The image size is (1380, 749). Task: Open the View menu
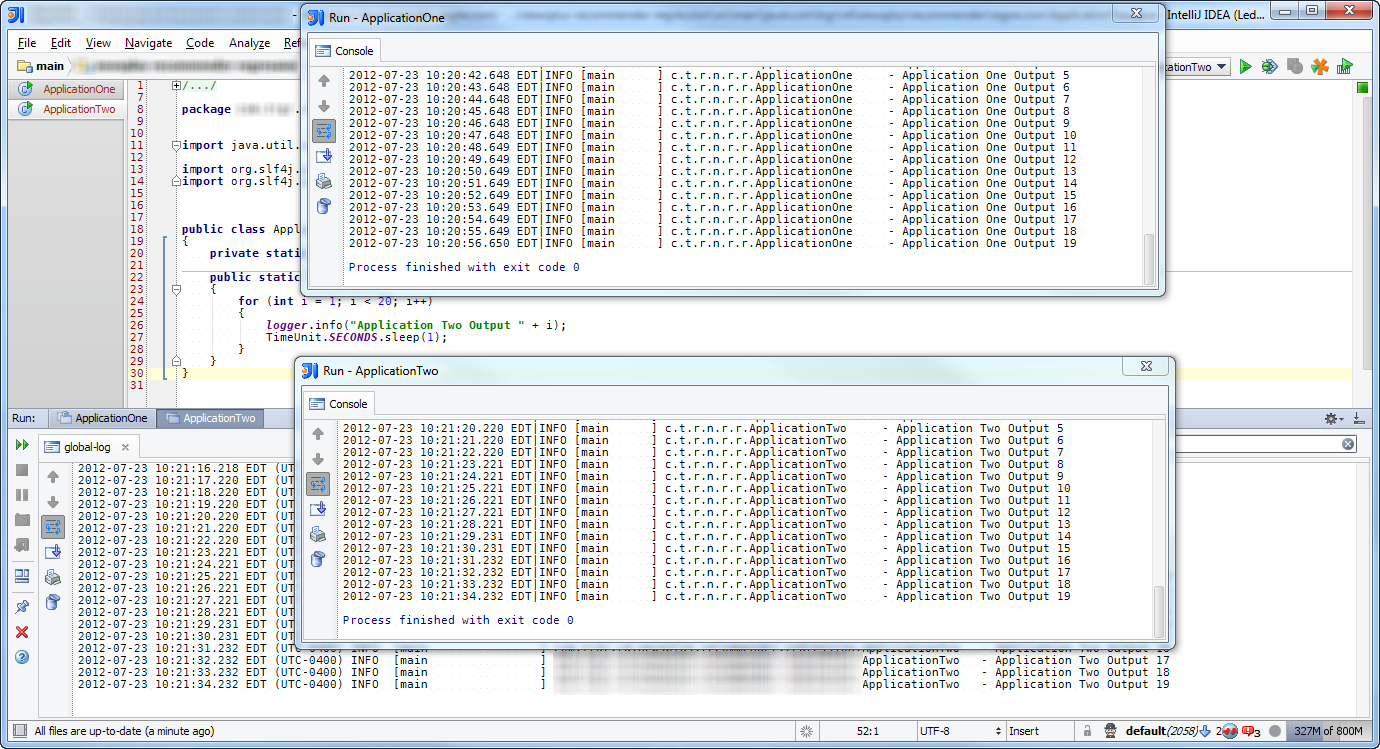(x=98, y=43)
